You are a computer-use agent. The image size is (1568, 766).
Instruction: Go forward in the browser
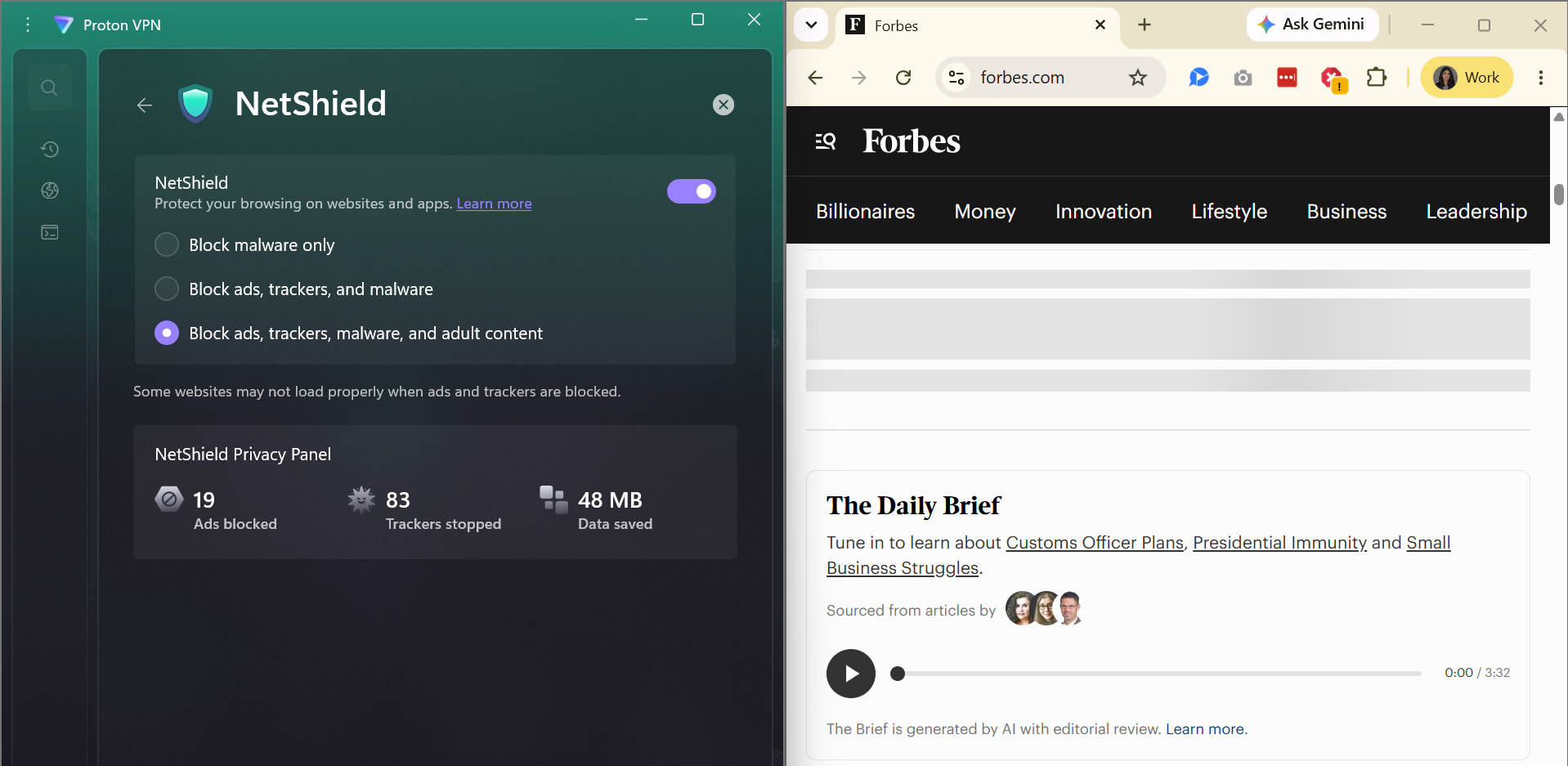point(858,78)
